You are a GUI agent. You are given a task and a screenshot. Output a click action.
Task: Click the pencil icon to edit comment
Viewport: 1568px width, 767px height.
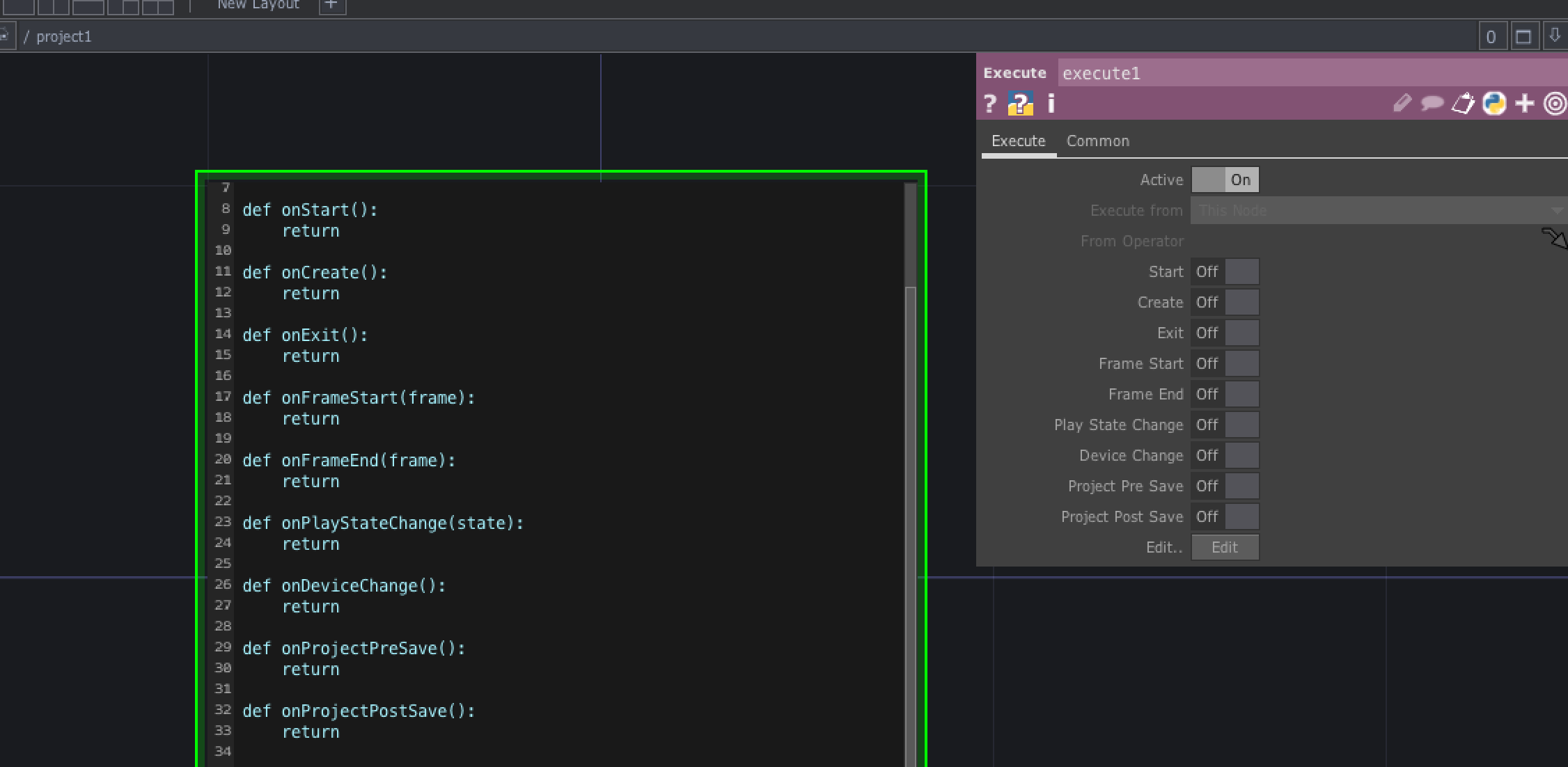1402,103
